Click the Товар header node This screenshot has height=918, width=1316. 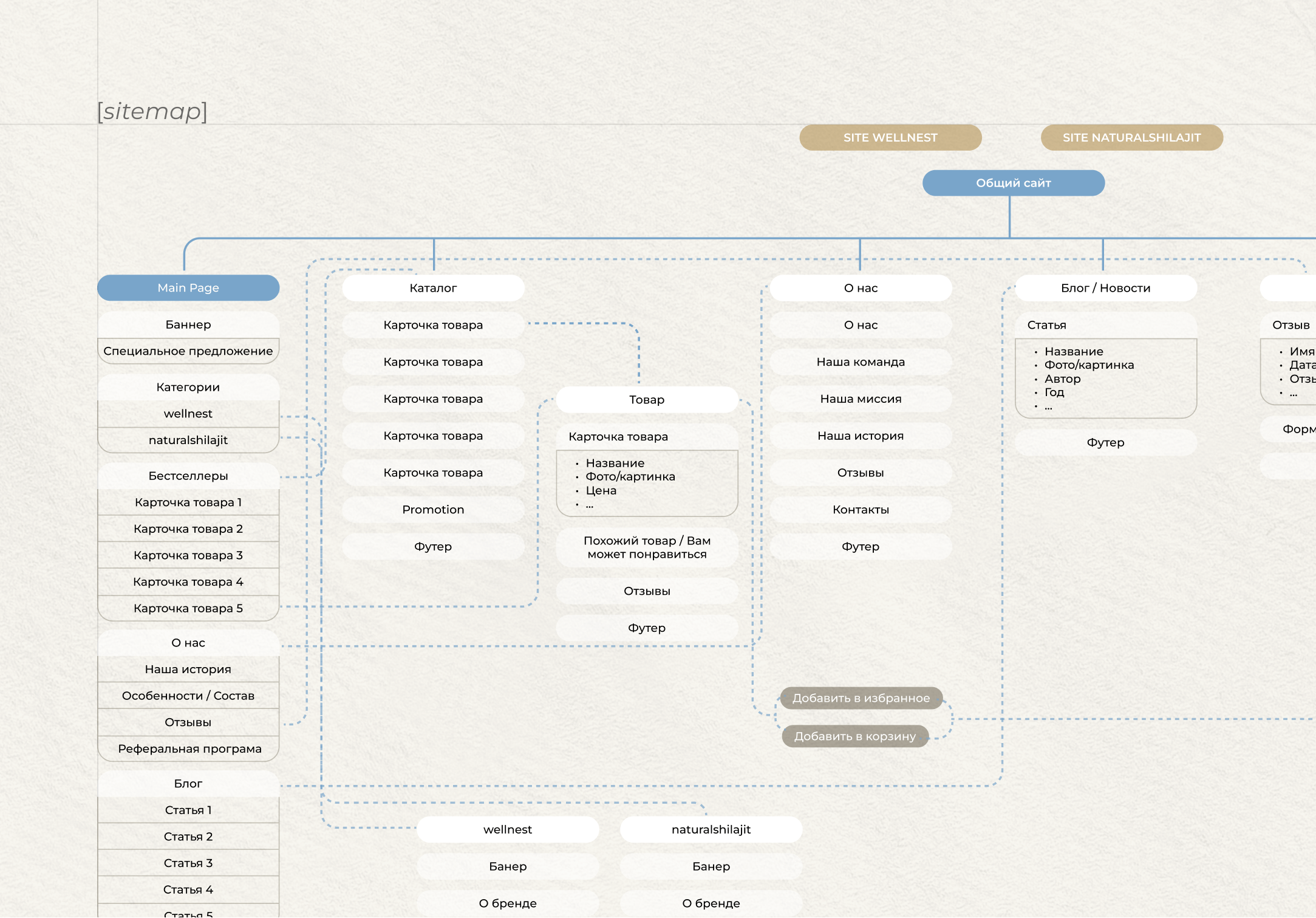(x=647, y=400)
